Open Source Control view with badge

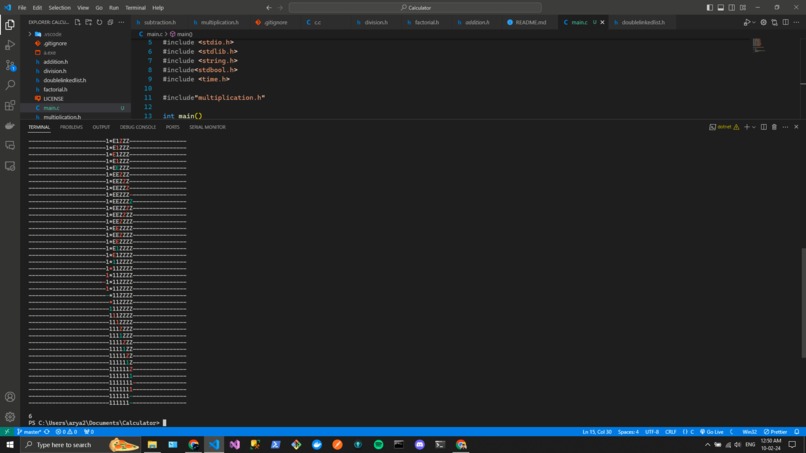tap(10, 65)
